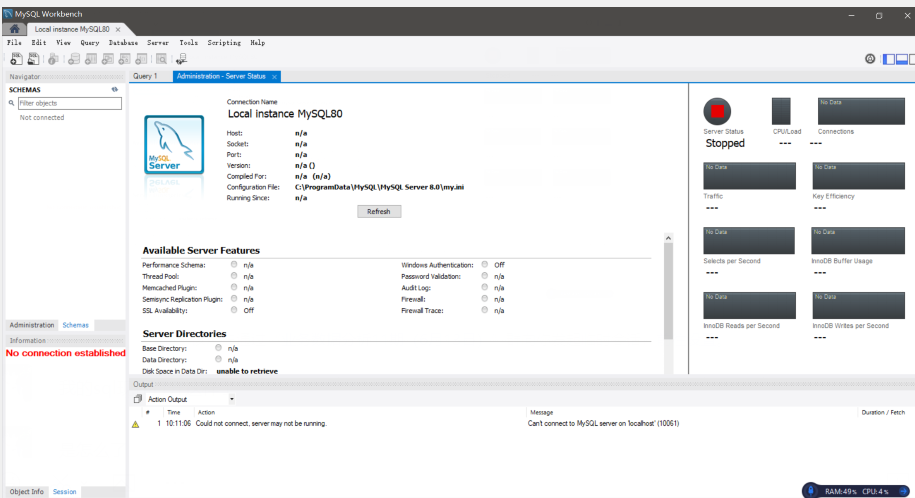Open a SQL script file icon
The height and width of the screenshot is (498, 915).
tap(33, 58)
